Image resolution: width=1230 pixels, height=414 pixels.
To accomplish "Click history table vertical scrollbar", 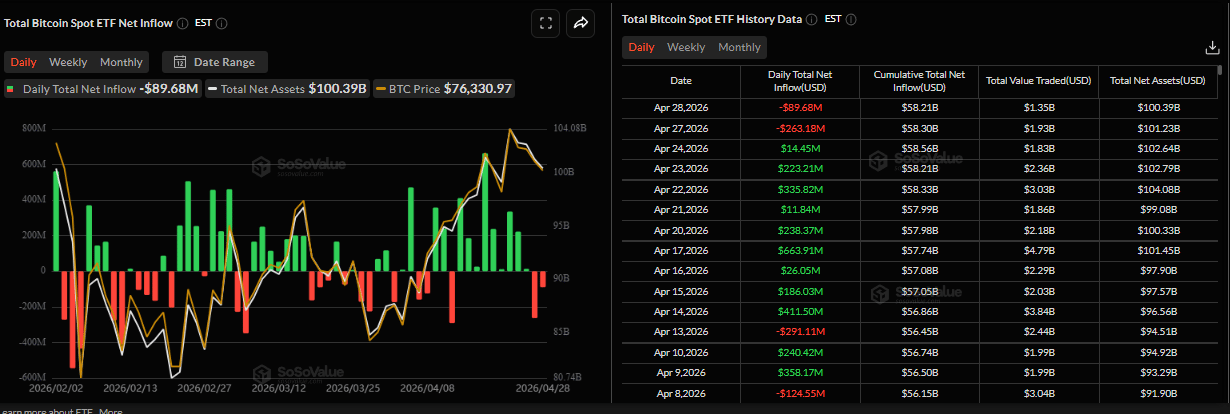I will click(1219, 200).
